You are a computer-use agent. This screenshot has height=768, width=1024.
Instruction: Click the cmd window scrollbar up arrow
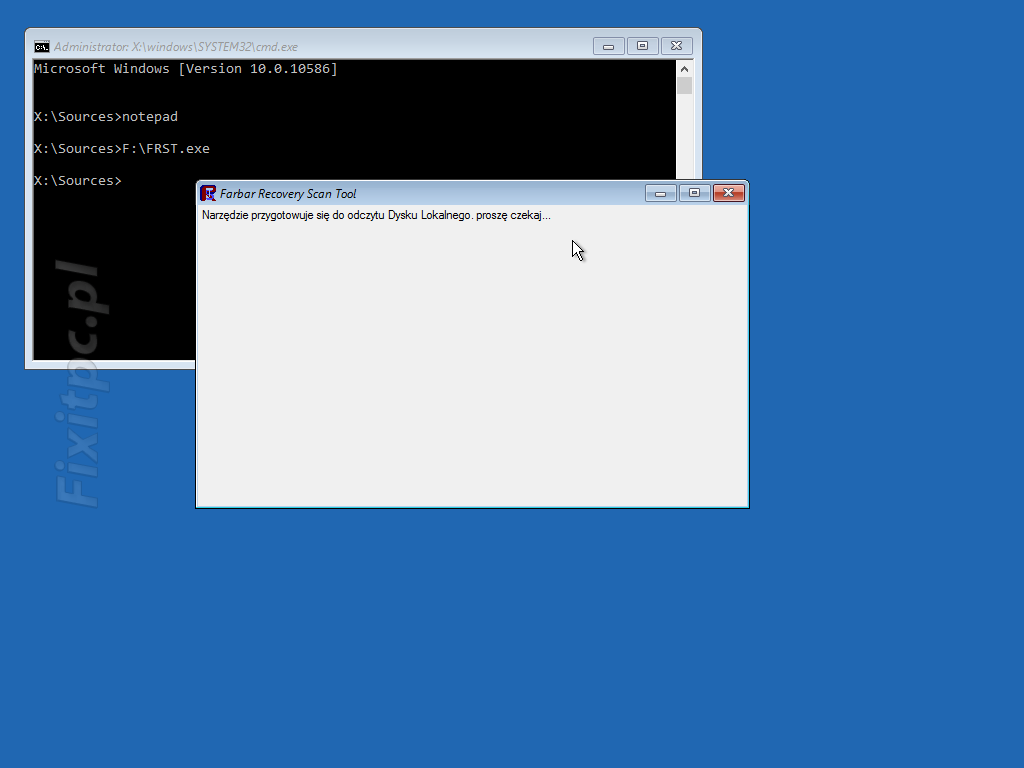tap(684, 69)
